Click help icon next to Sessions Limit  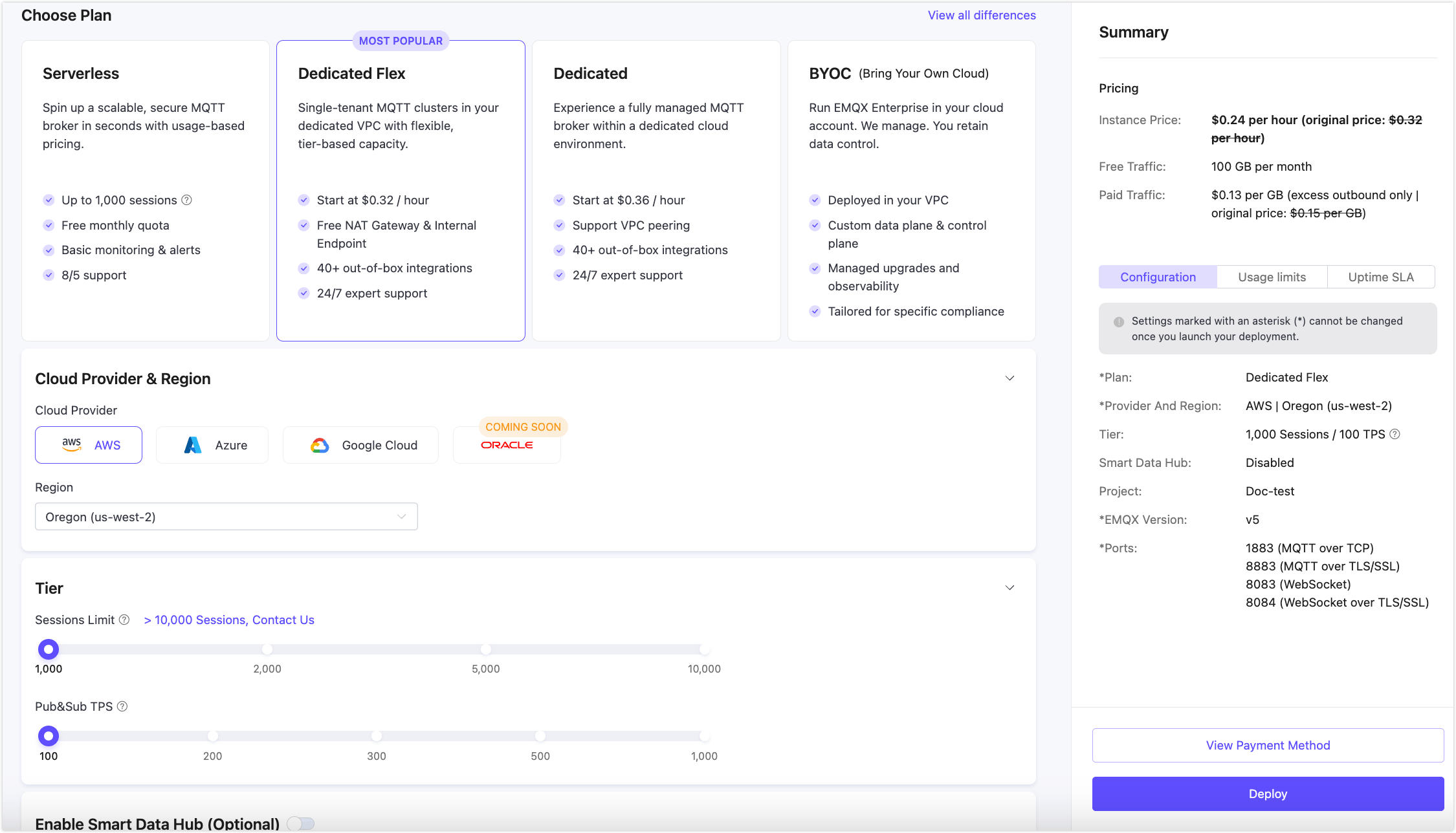click(124, 620)
